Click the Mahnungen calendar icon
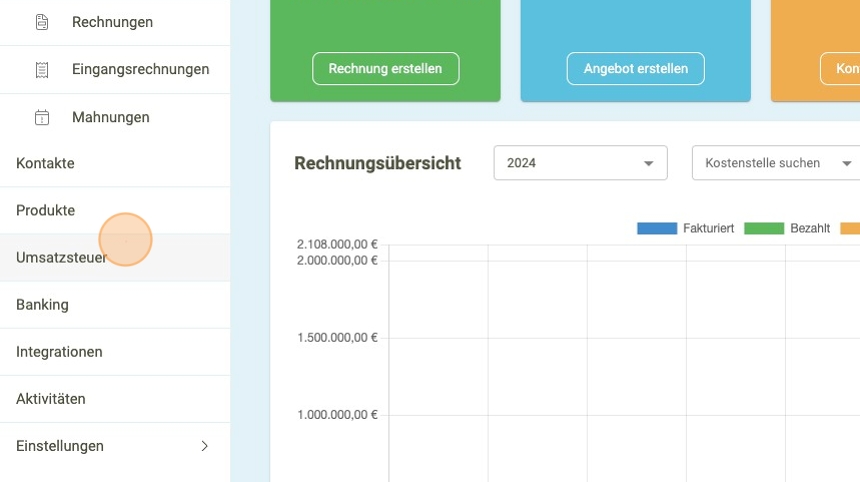 (42, 117)
